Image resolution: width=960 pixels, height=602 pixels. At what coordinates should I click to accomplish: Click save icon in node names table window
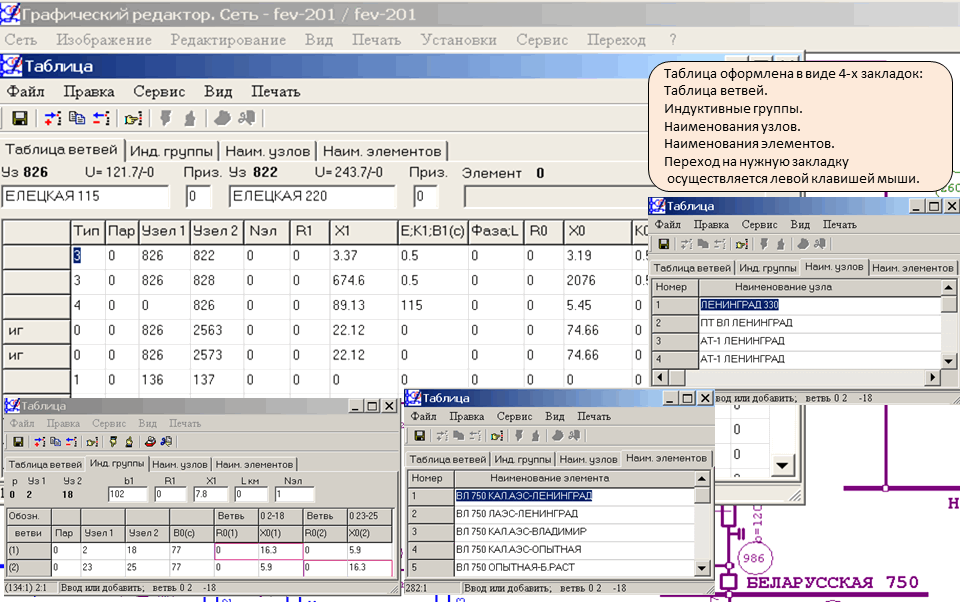click(x=663, y=244)
